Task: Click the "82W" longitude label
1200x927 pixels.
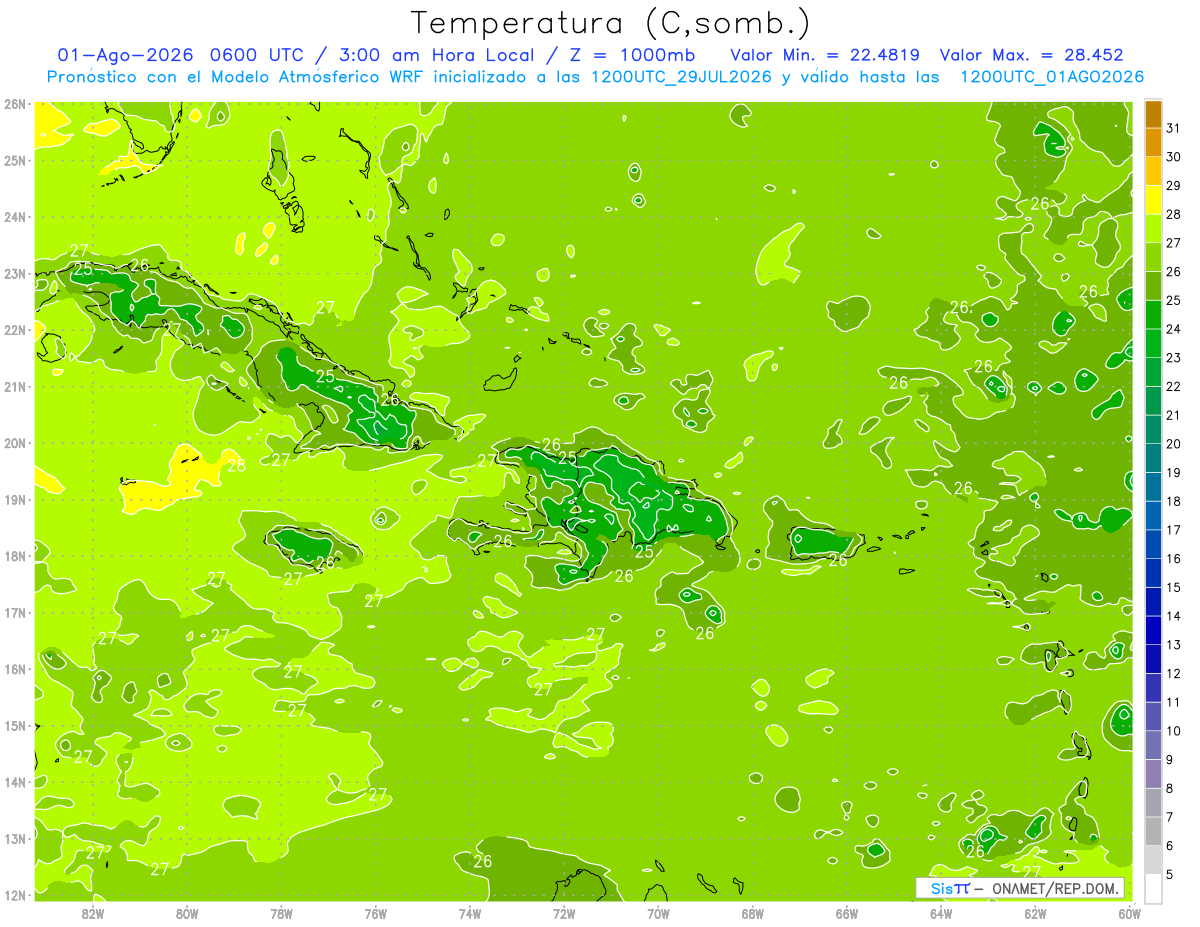Action: [93, 913]
